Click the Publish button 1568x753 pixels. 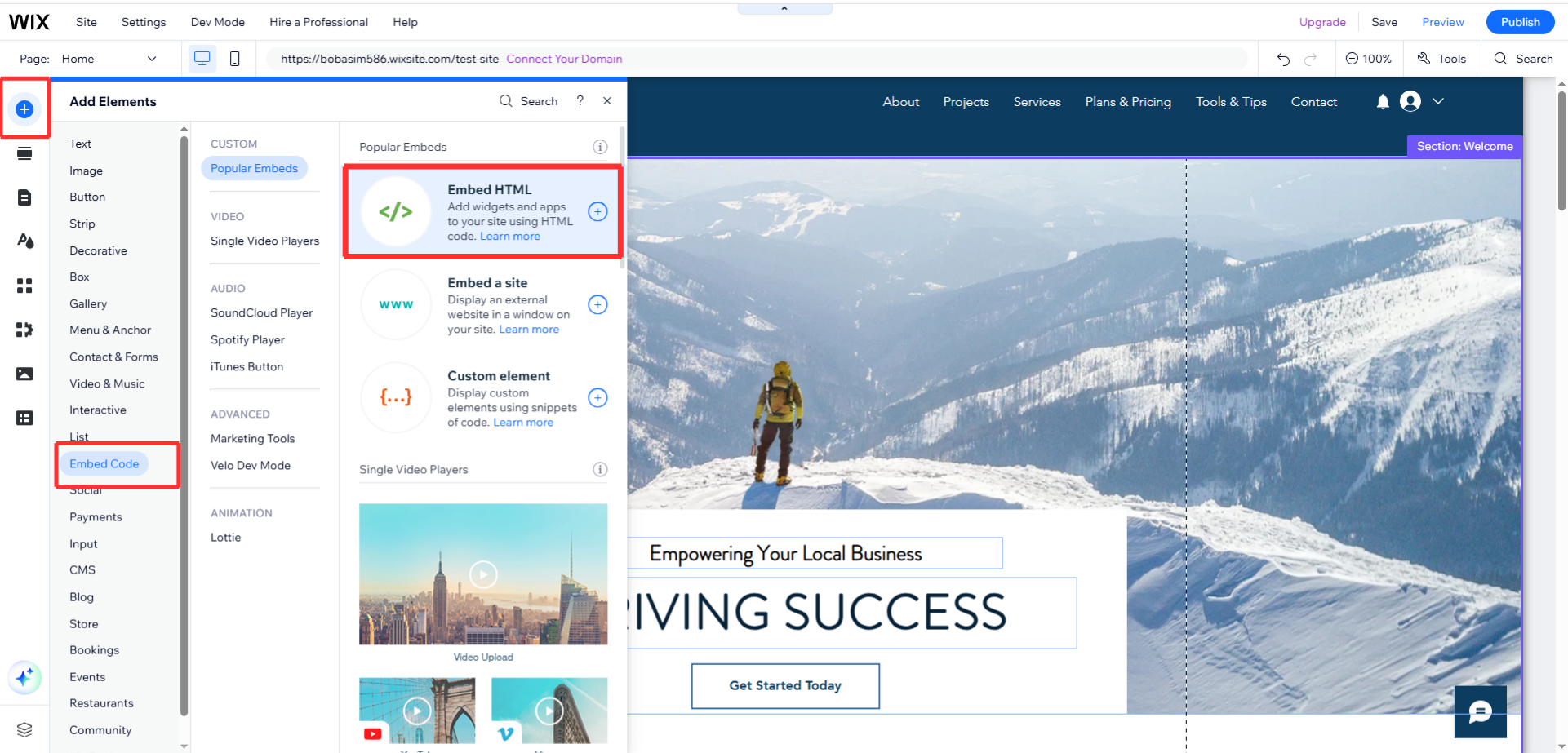(x=1520, y=22)
